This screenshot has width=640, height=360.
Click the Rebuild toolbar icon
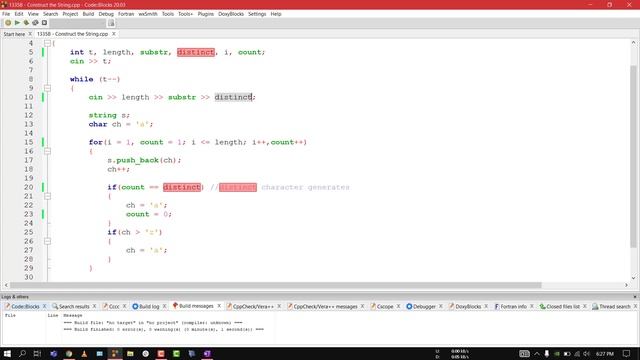36,23
